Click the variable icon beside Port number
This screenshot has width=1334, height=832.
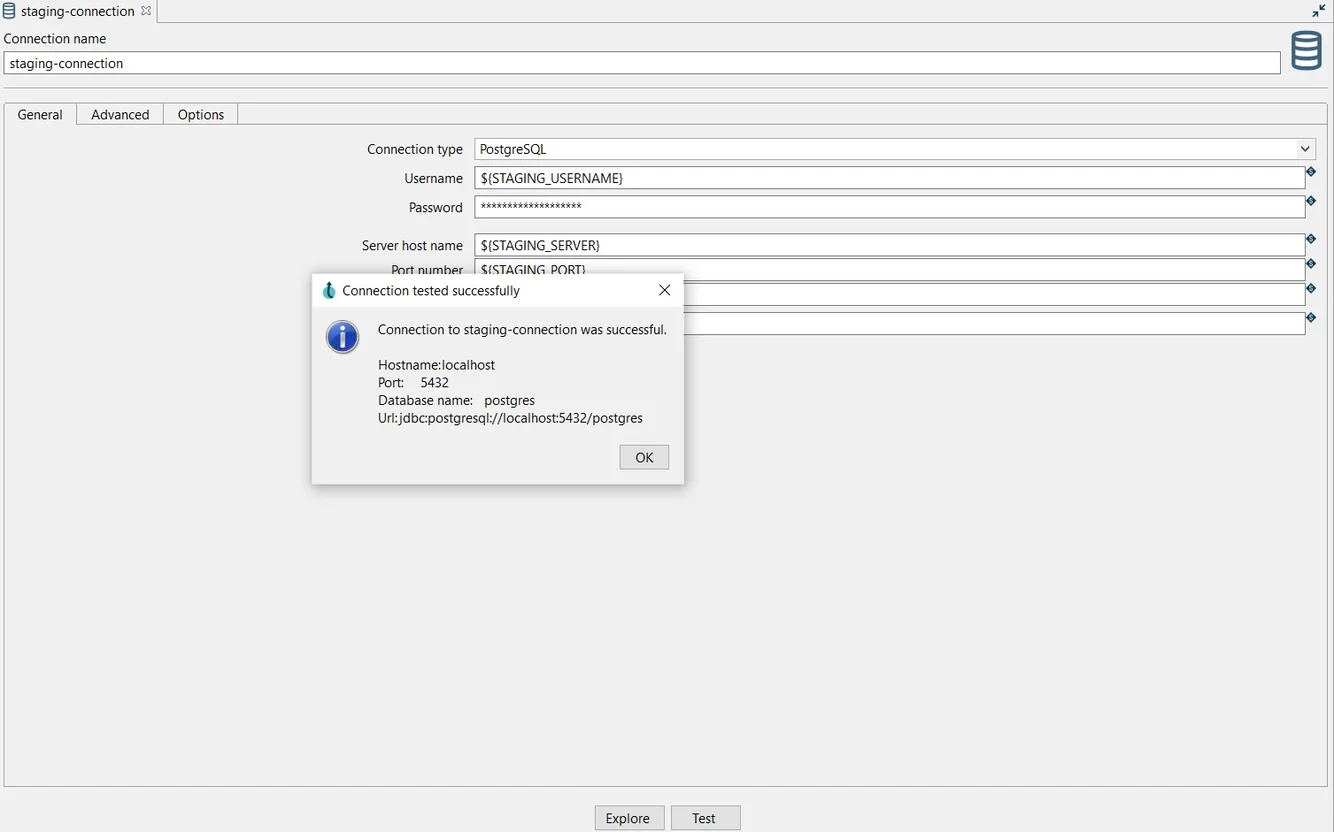point(1311,264)
